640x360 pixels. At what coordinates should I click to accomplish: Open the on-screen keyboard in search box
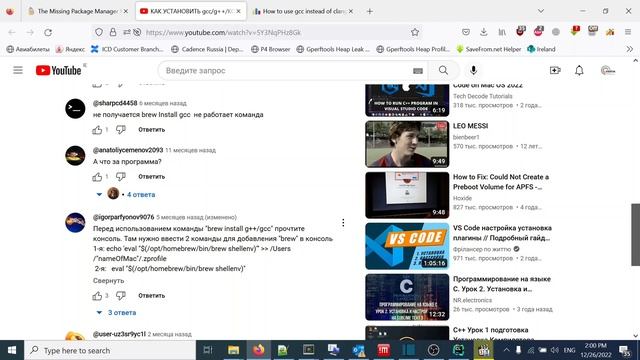418,71
